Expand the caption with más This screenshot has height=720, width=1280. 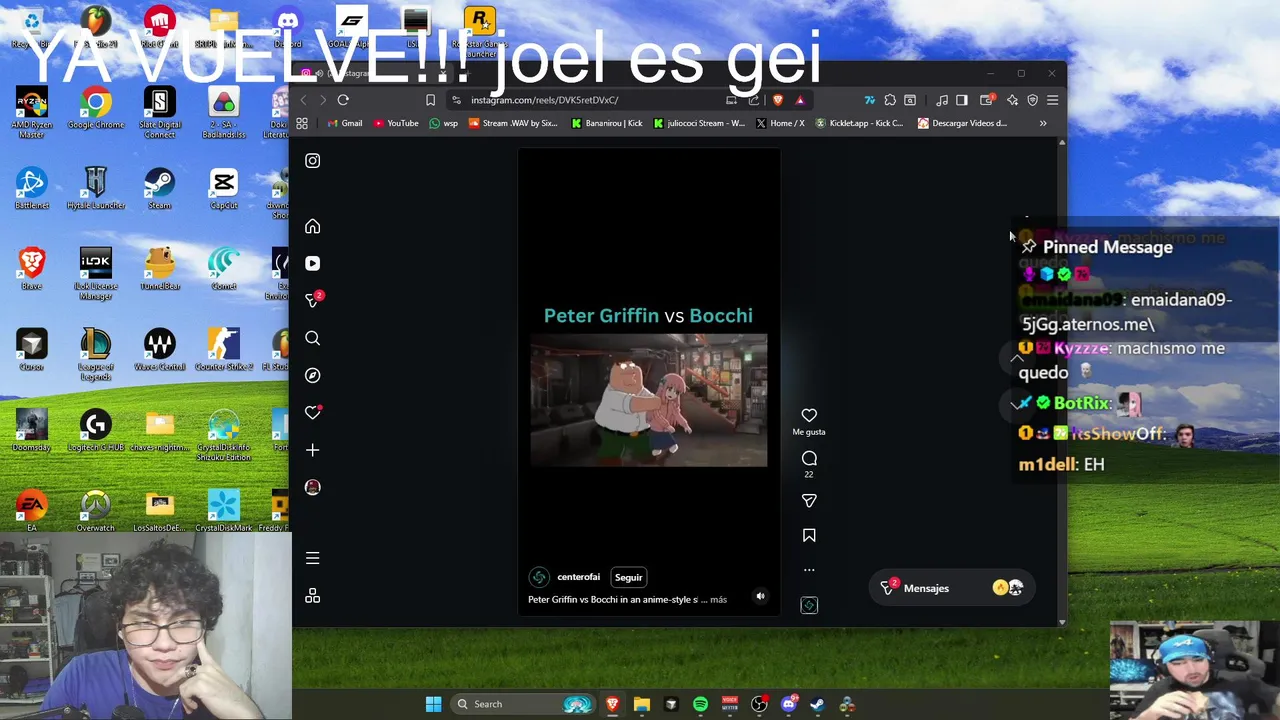718,600
